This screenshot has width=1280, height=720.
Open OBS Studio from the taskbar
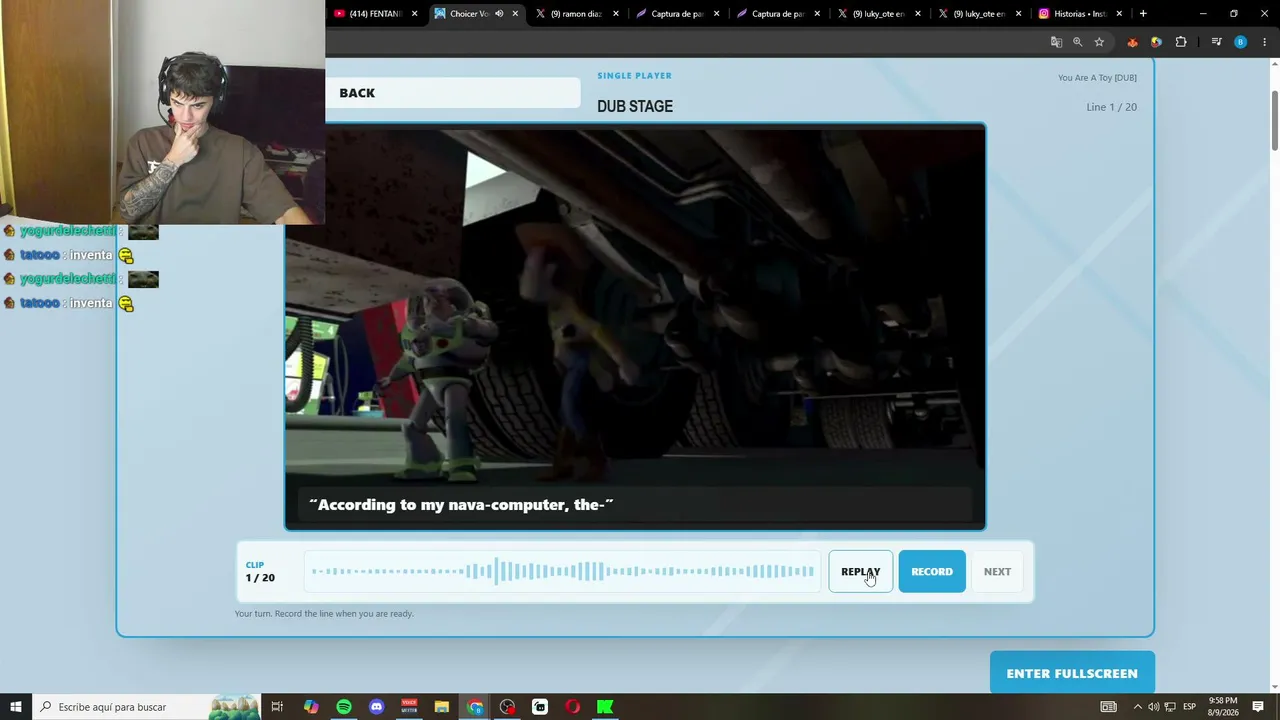(507, 707)
